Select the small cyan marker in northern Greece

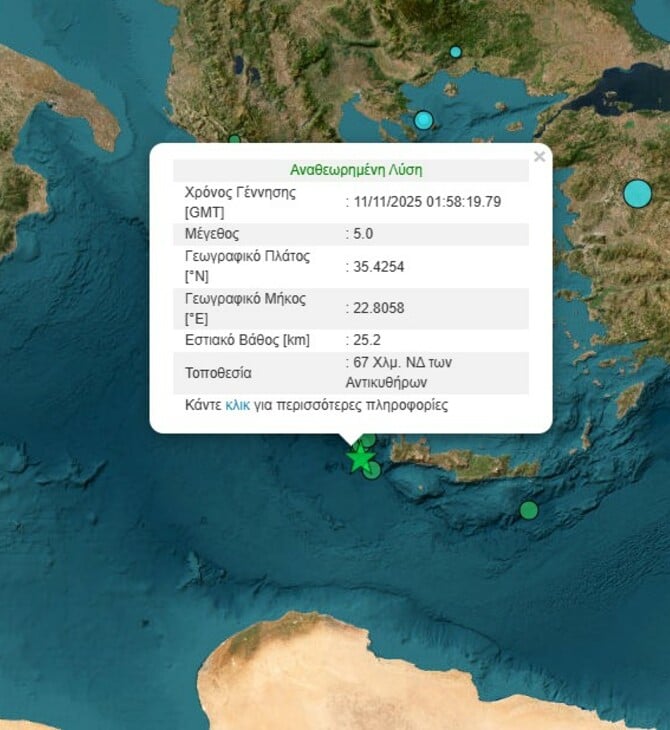(456, 52)
